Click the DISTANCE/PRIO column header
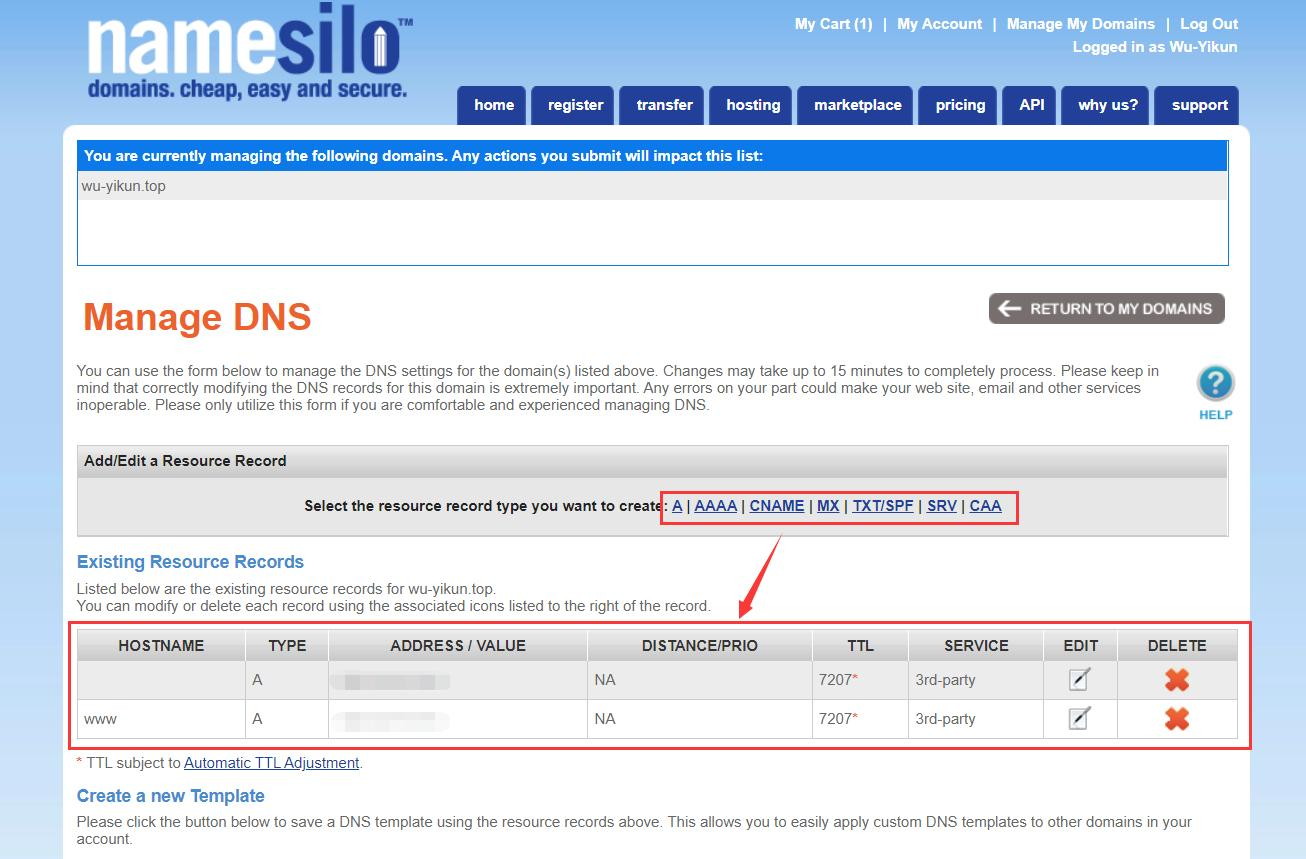 (700, 646)
